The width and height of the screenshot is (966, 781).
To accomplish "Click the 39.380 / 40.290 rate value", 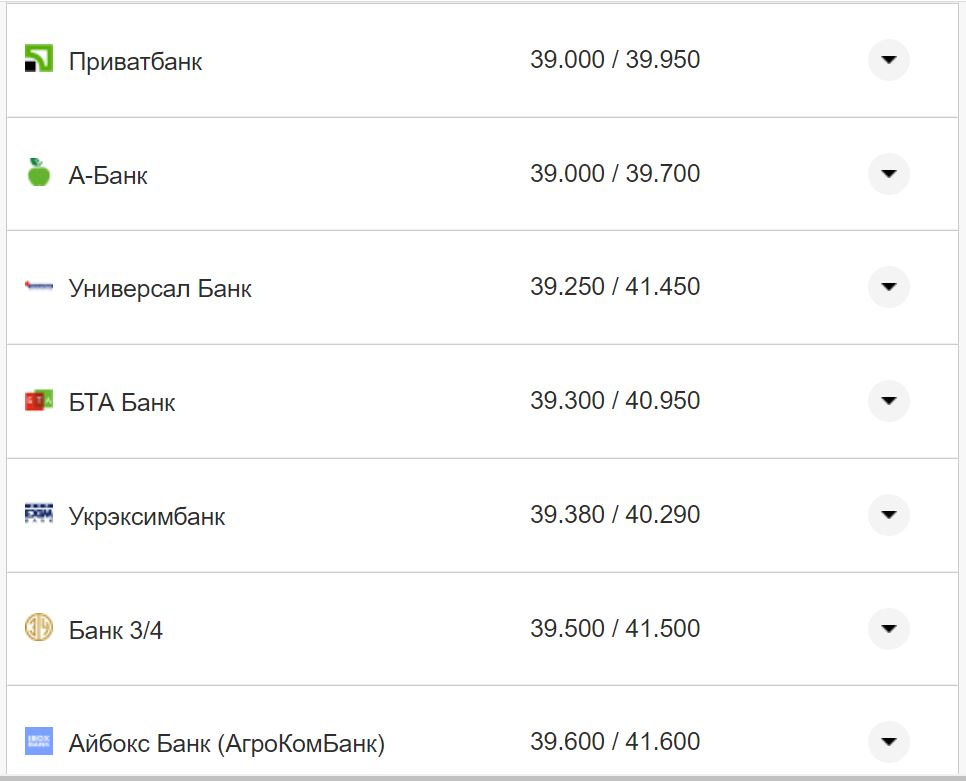I will pyautogui.click(x=615, y=515).
